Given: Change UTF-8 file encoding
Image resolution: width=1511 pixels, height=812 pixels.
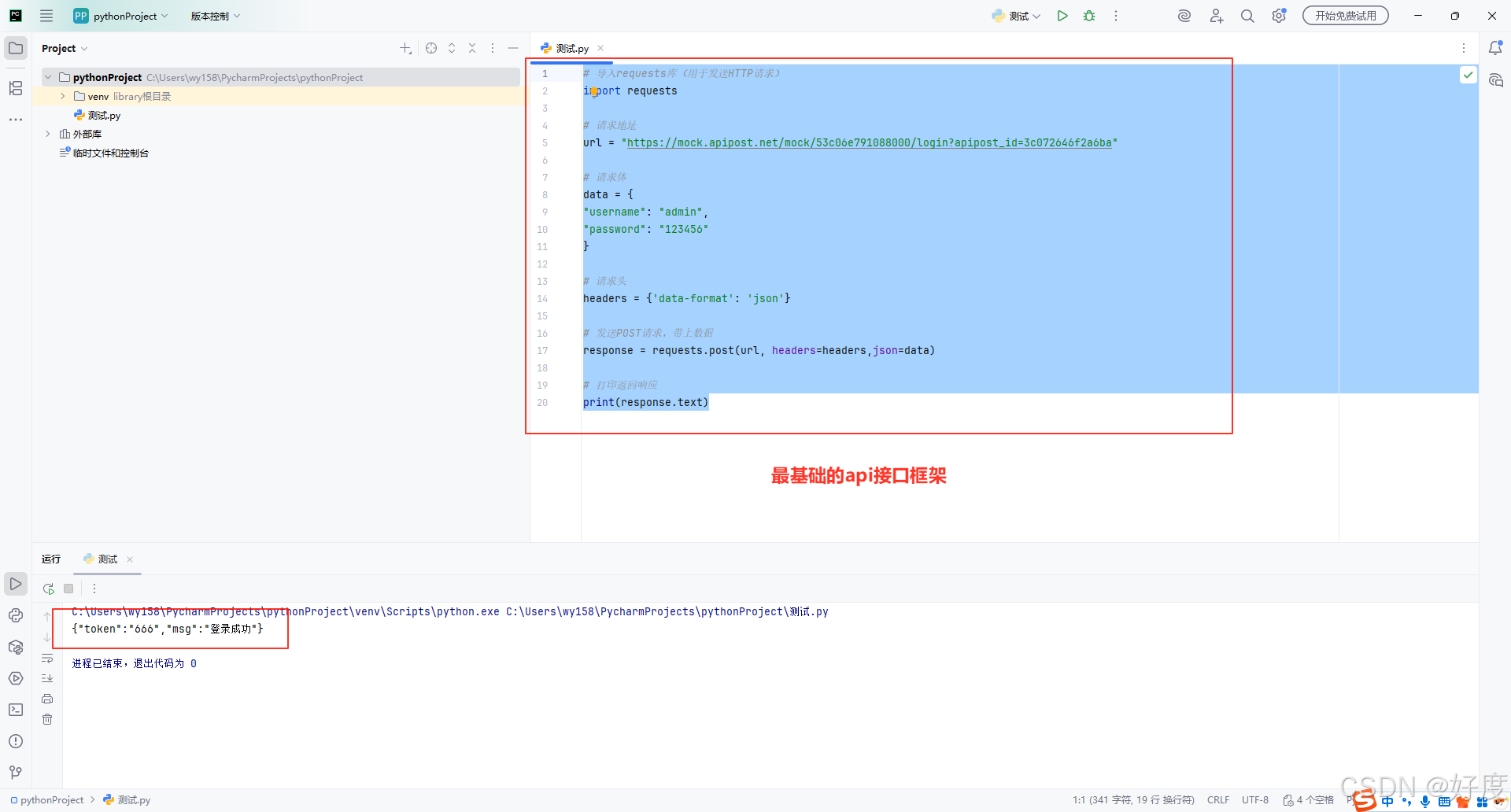Looking at the screenshot, I should (x=1255, y=799).
